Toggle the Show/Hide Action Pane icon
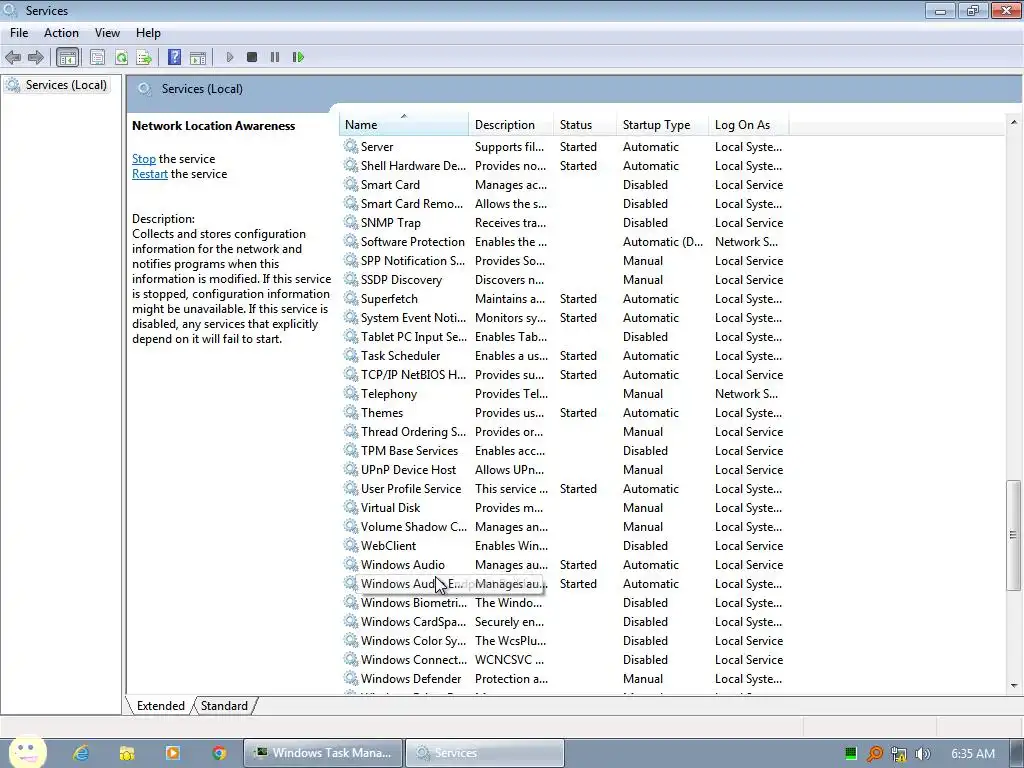 click(198, 57)
